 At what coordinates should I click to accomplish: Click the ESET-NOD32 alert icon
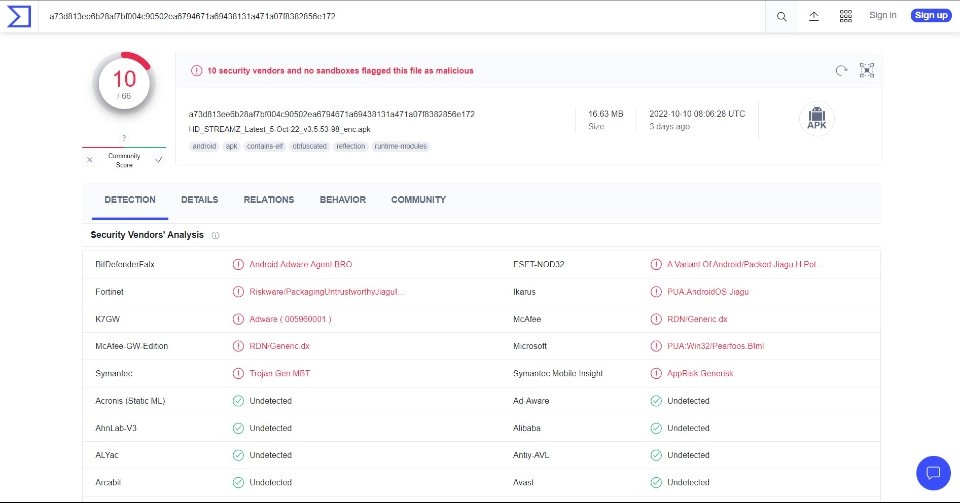(x=656, y=264)
